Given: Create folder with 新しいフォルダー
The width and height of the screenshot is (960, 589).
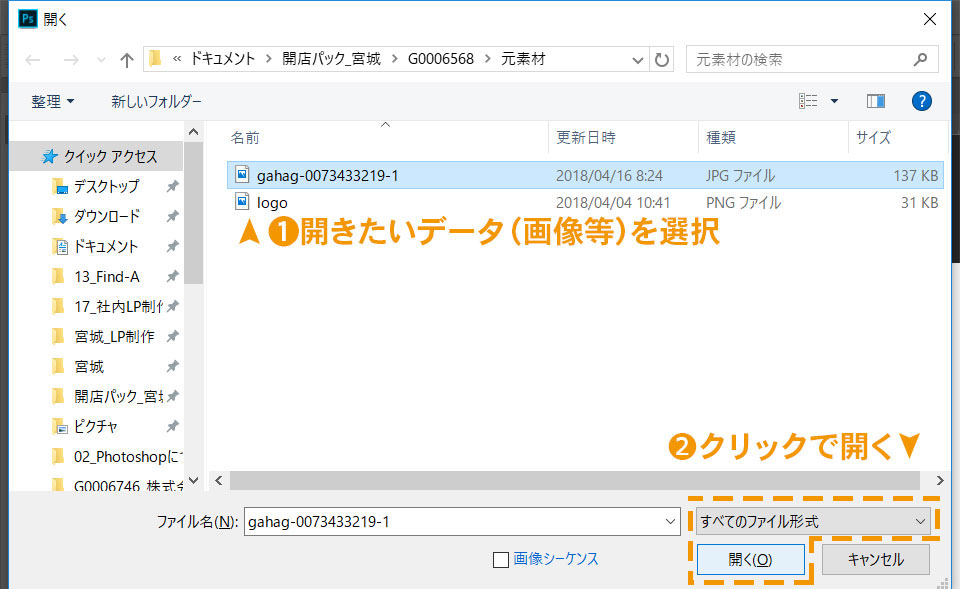Looking at the screenshot, I should coord(156,101).
